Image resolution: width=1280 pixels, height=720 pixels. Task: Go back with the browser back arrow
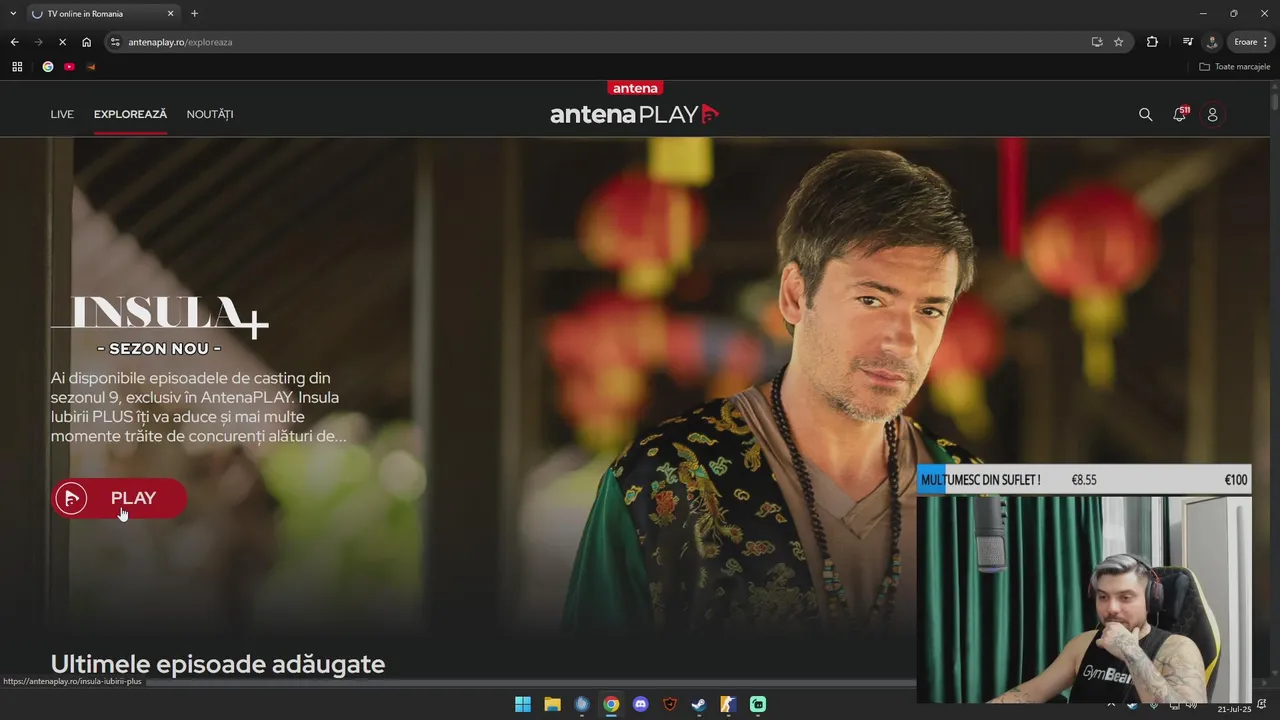(x=14, y=42)
